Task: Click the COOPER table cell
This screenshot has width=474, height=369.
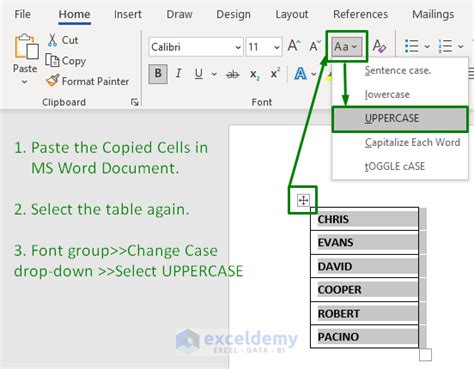Action: click(x=364, y=290)
